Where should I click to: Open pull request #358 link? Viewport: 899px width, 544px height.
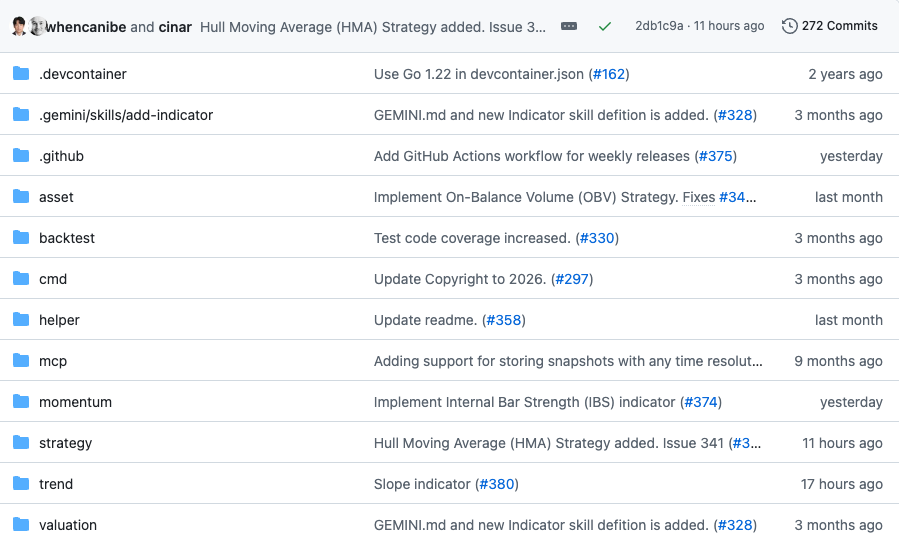(504, 320)
